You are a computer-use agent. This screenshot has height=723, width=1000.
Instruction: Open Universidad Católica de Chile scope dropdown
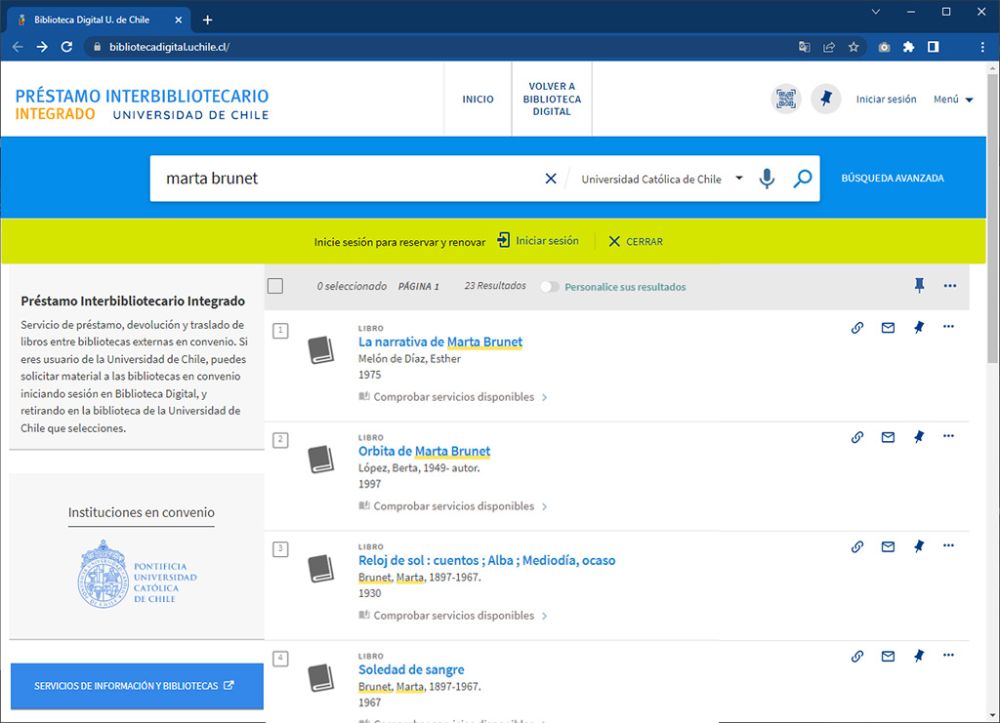pyautogui.click(x=661, y=179)
